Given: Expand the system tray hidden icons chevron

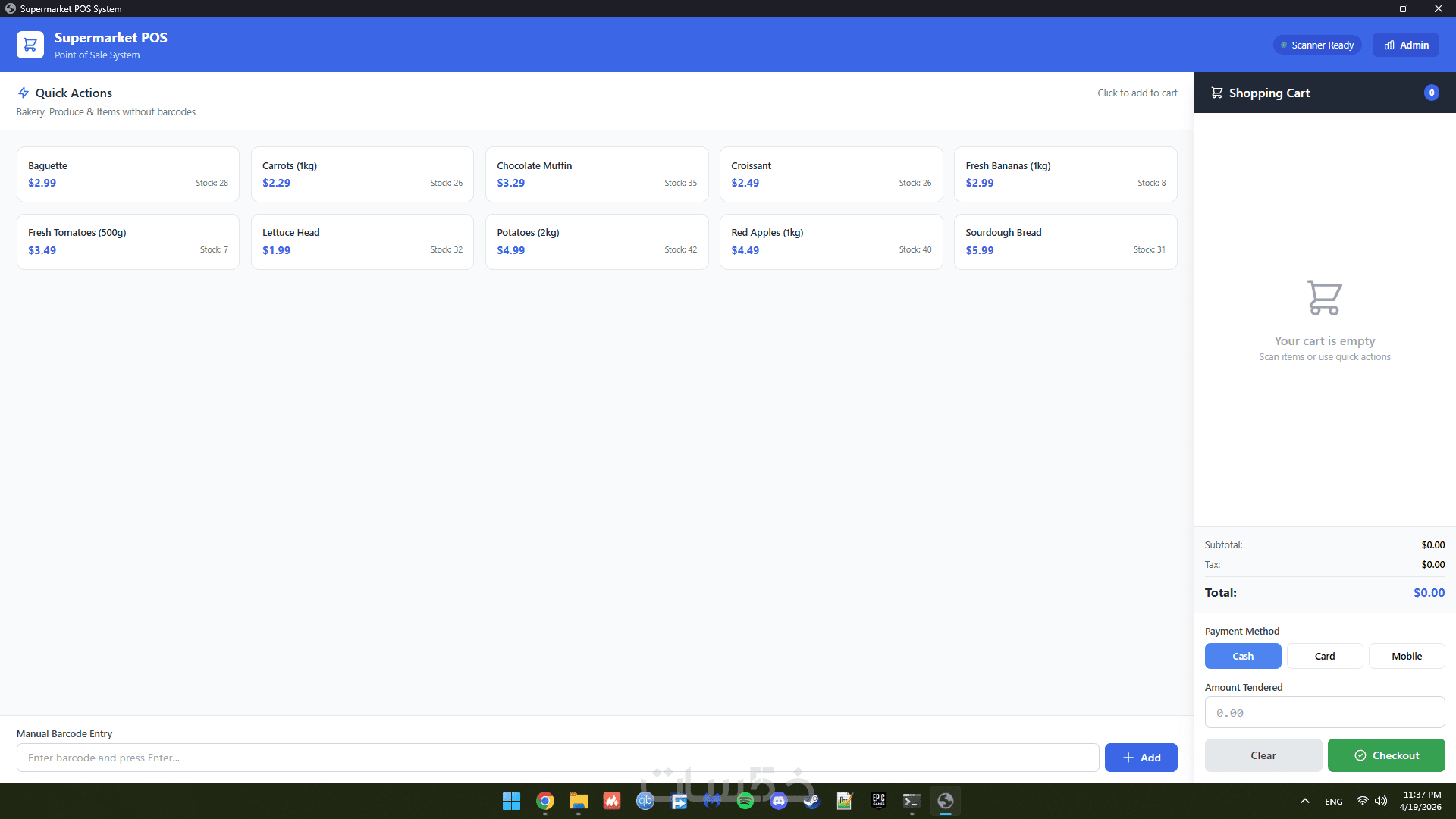Looking at the screenshot, I should (1304, 801).
